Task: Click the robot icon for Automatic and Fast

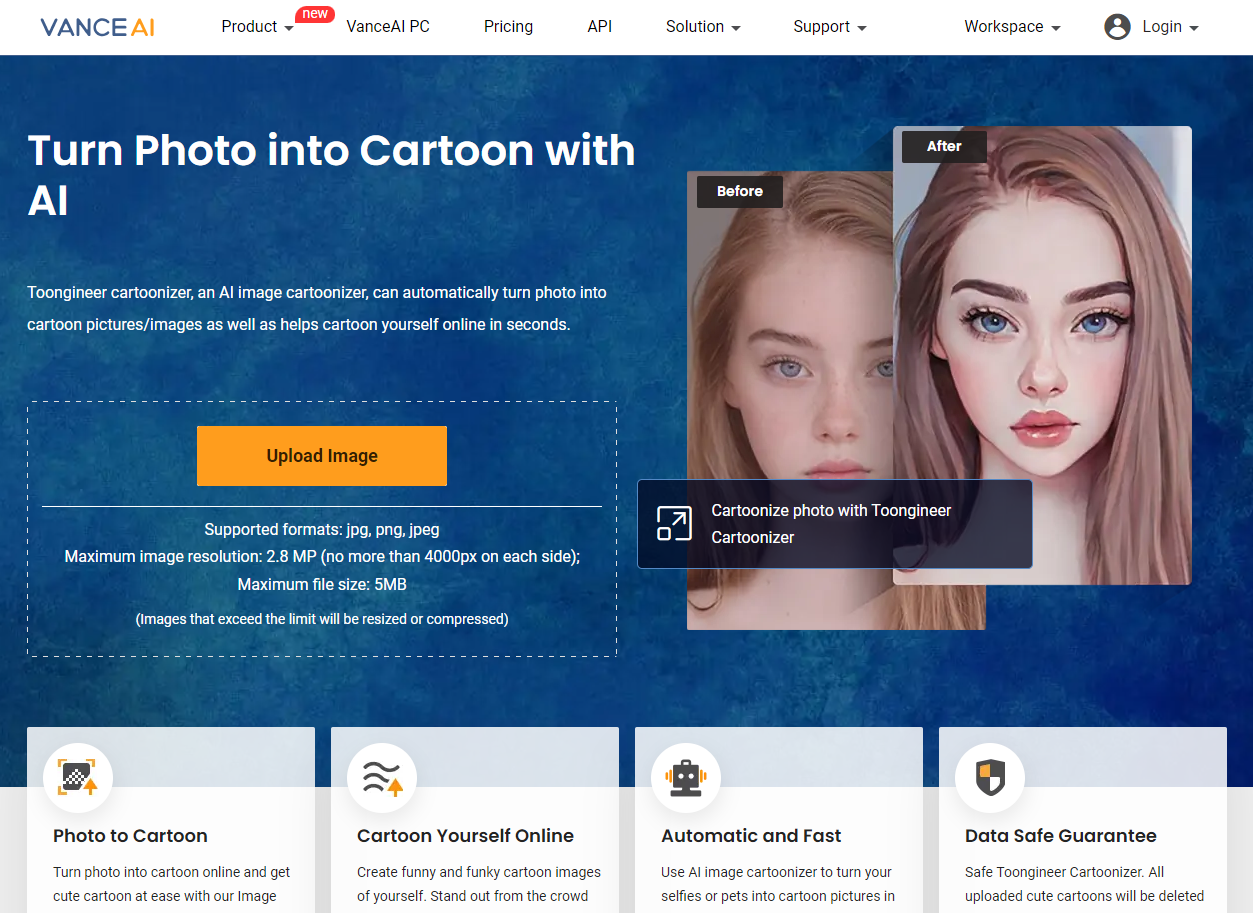Action: [686, 777]
